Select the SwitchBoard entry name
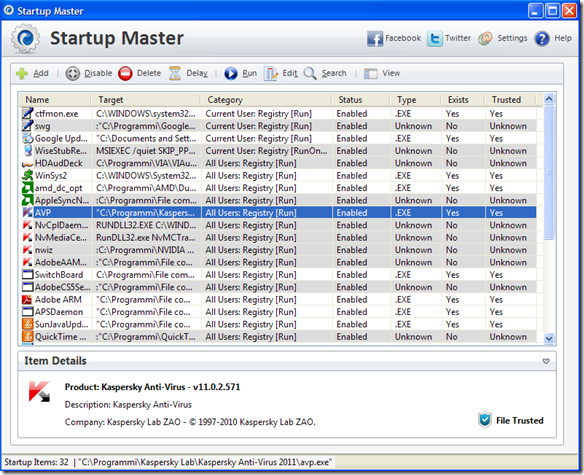This screenshot has height=475, width=584. 59,275
